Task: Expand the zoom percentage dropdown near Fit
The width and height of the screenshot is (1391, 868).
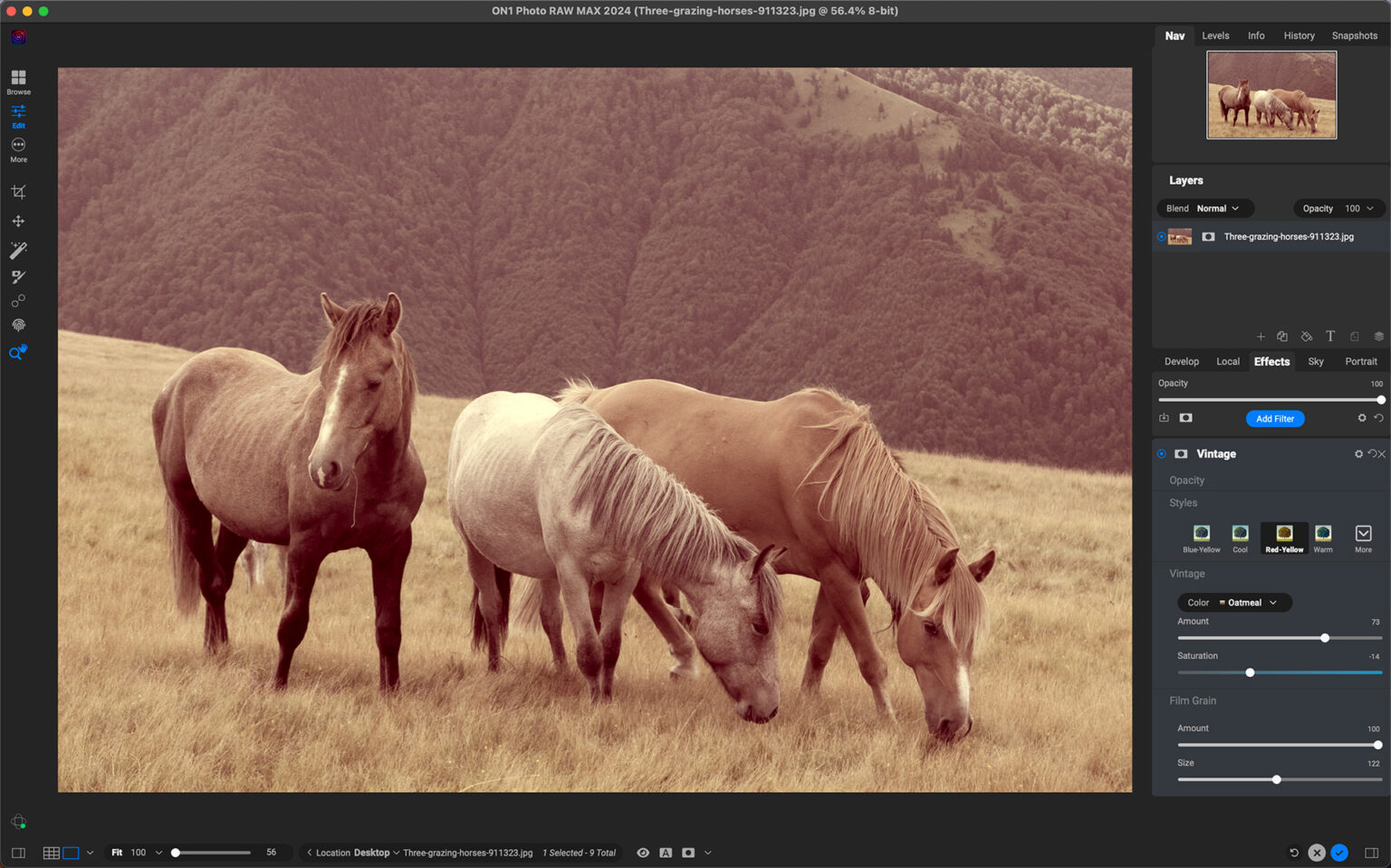Action: tap(158, 852)
